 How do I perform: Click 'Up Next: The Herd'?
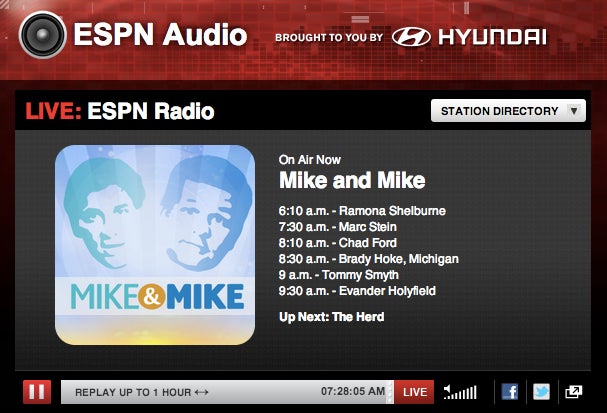(x=331, y=317)
